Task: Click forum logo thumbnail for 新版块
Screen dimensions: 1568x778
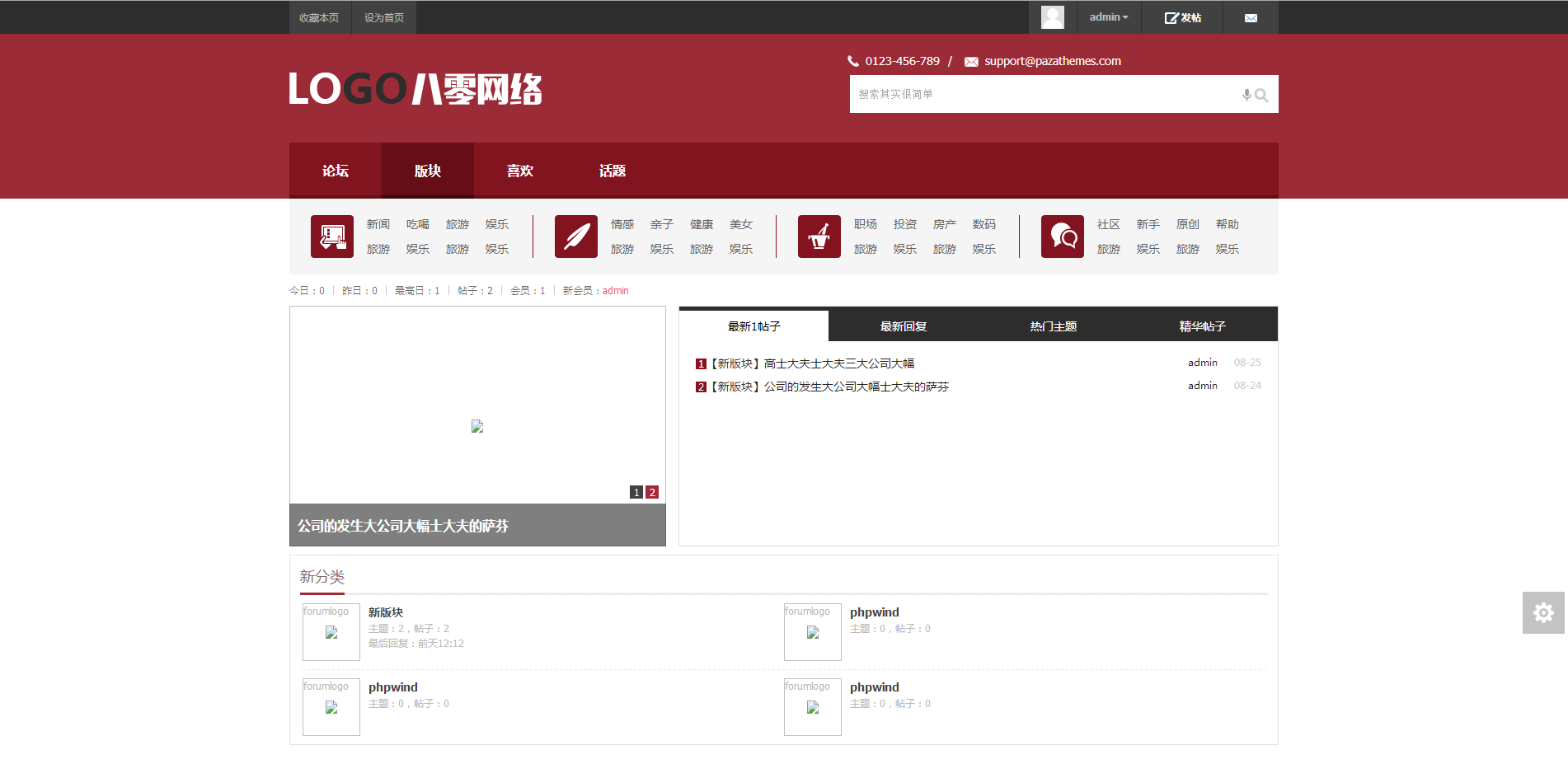Action: point(331,632)
